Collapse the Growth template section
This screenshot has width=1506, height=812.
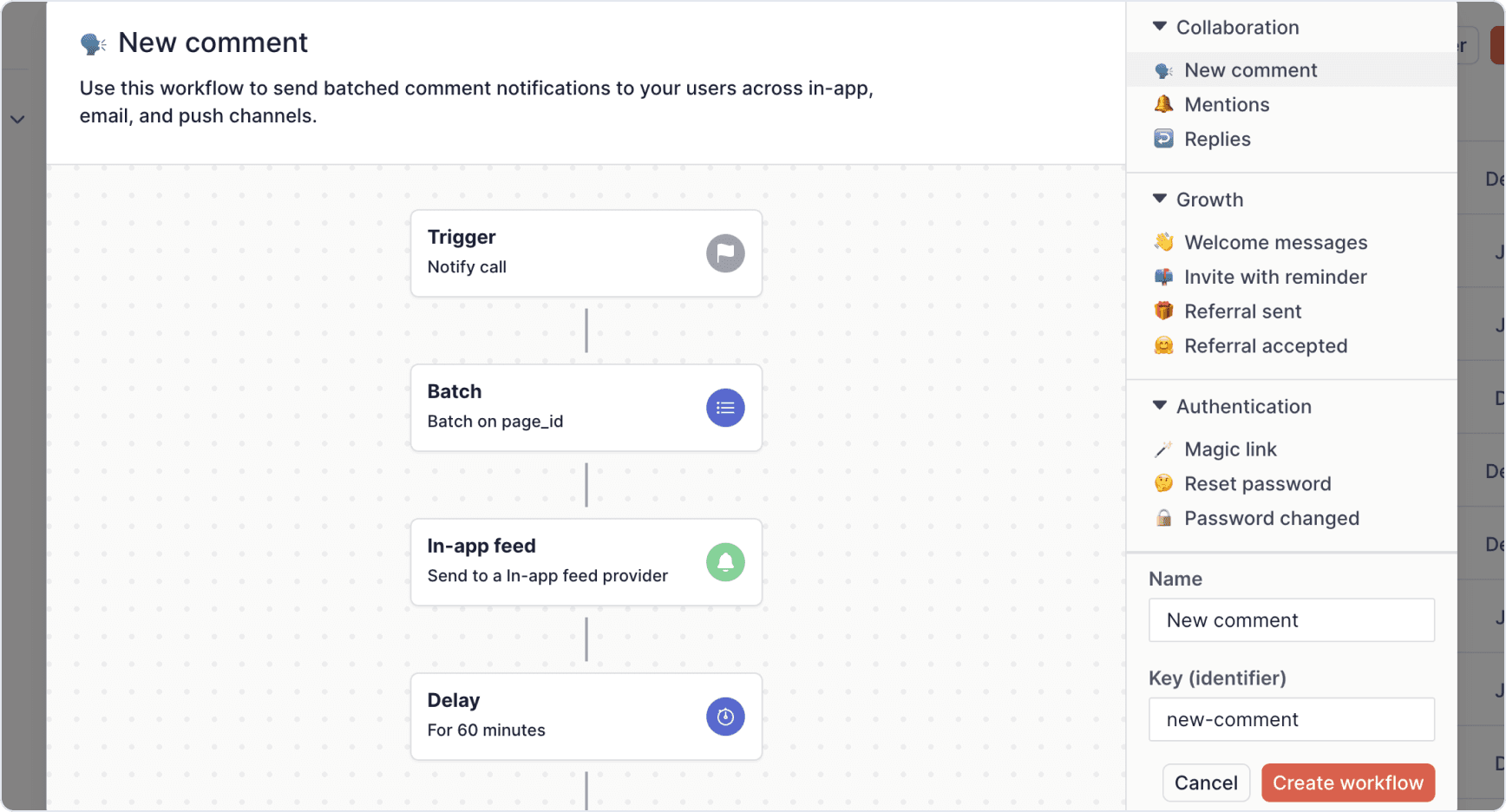point(1160,200)
